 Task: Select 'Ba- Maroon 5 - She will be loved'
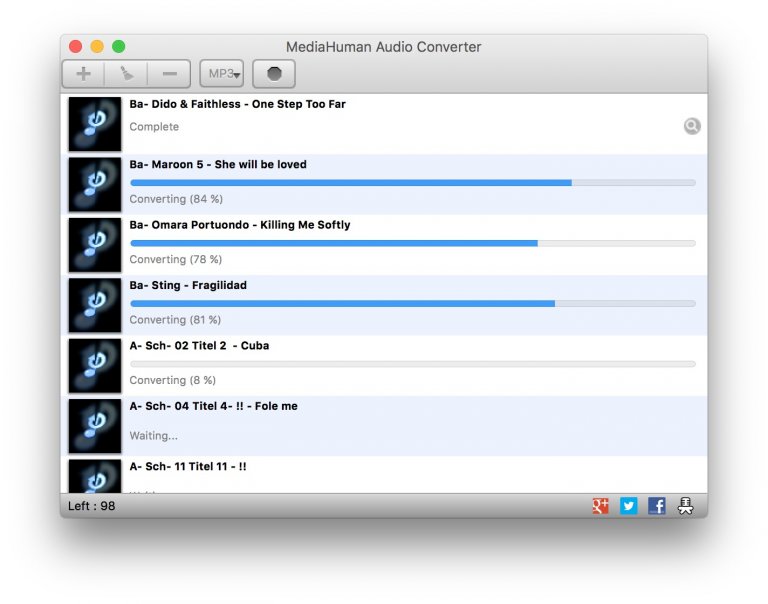pos(218,164)
